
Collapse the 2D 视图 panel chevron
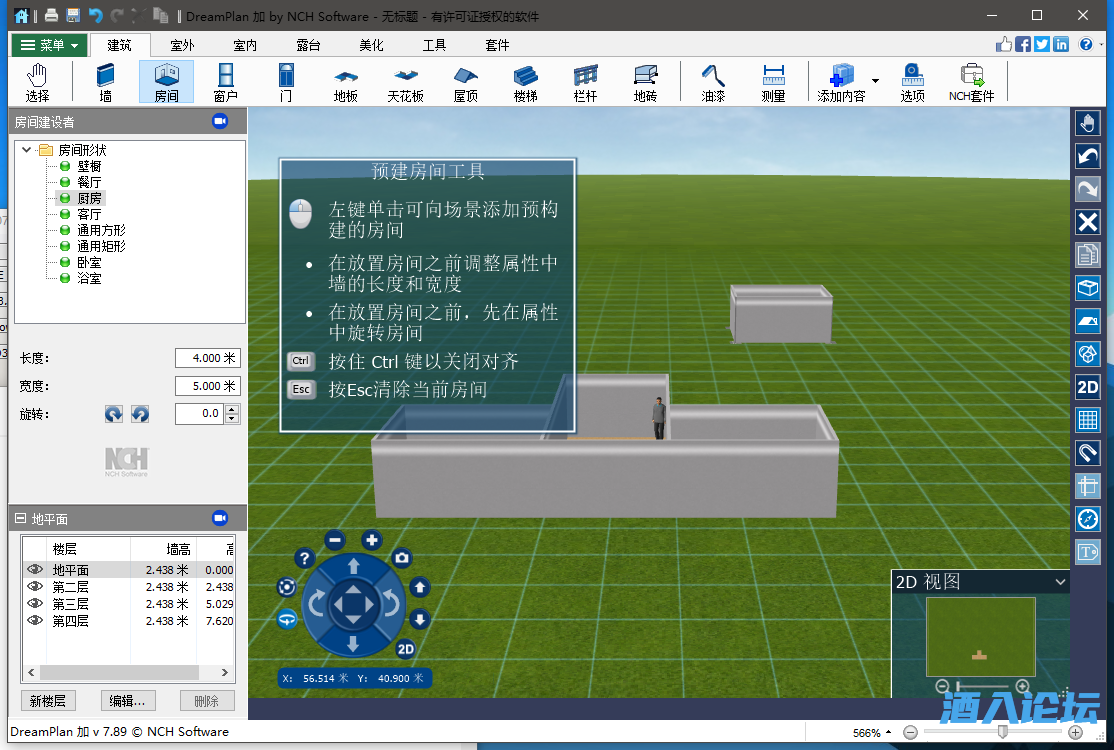point(1060,582)
